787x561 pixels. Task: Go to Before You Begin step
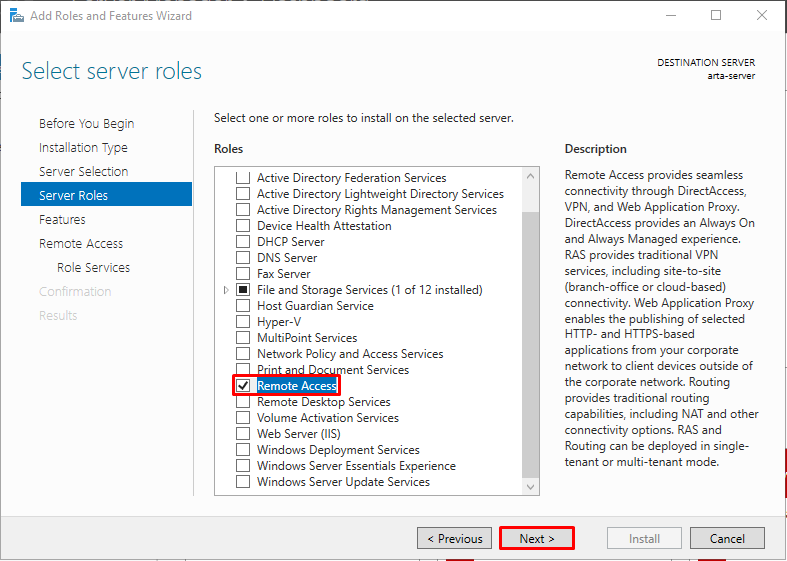(x=86, y=123)
